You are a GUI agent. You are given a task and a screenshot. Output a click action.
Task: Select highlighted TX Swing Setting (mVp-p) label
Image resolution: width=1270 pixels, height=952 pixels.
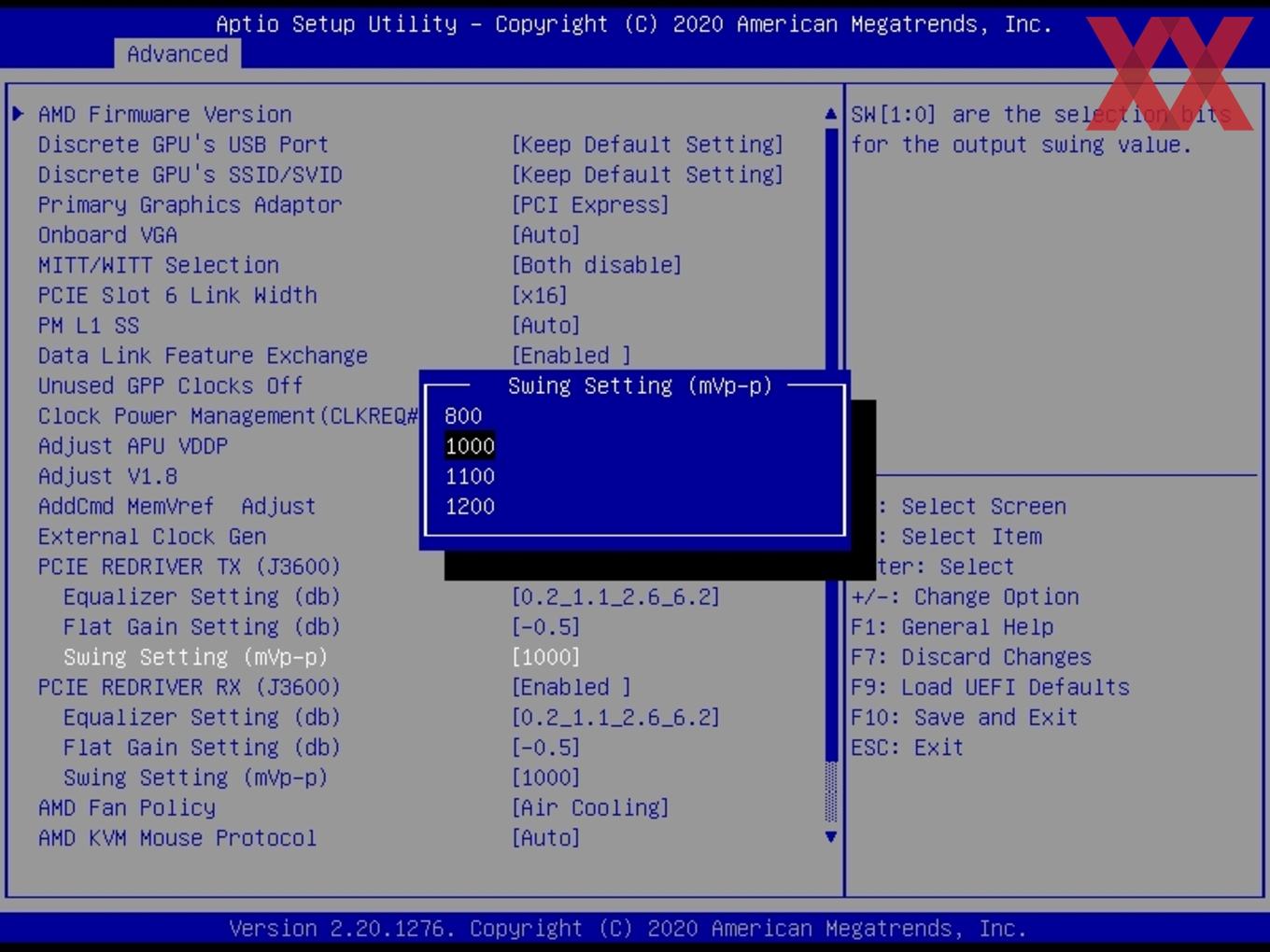tap(196, 657)
